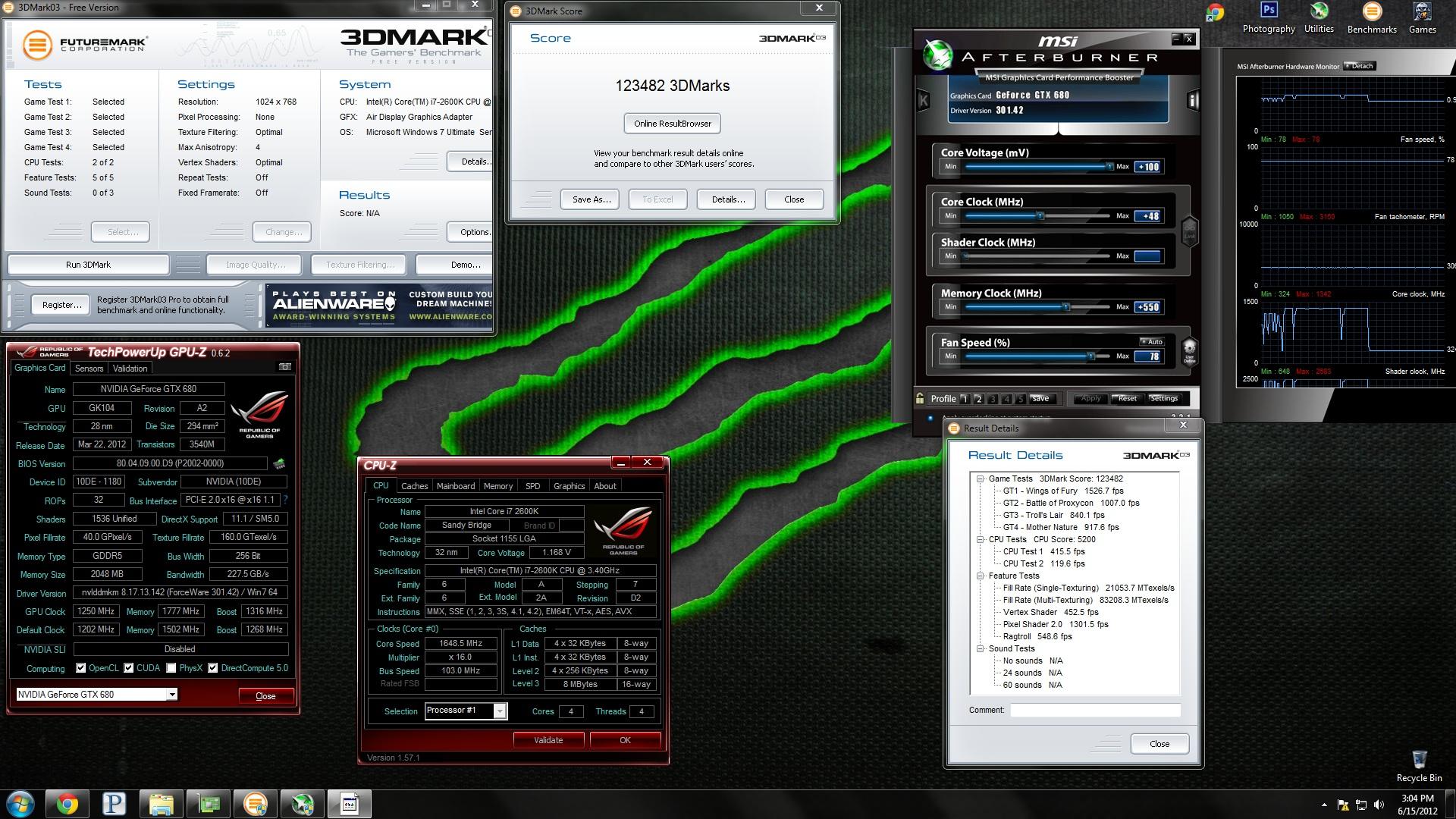Screen dimensions: 1456x819
Task: Switch to the Sensors tab in GPU-Z
Action: click(89, 369)
